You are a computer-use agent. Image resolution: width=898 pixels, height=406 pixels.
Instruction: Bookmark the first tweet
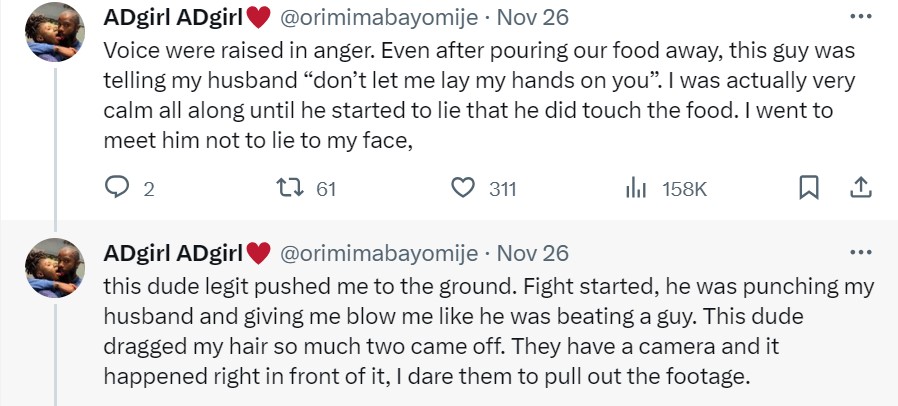tap(810, 187)
